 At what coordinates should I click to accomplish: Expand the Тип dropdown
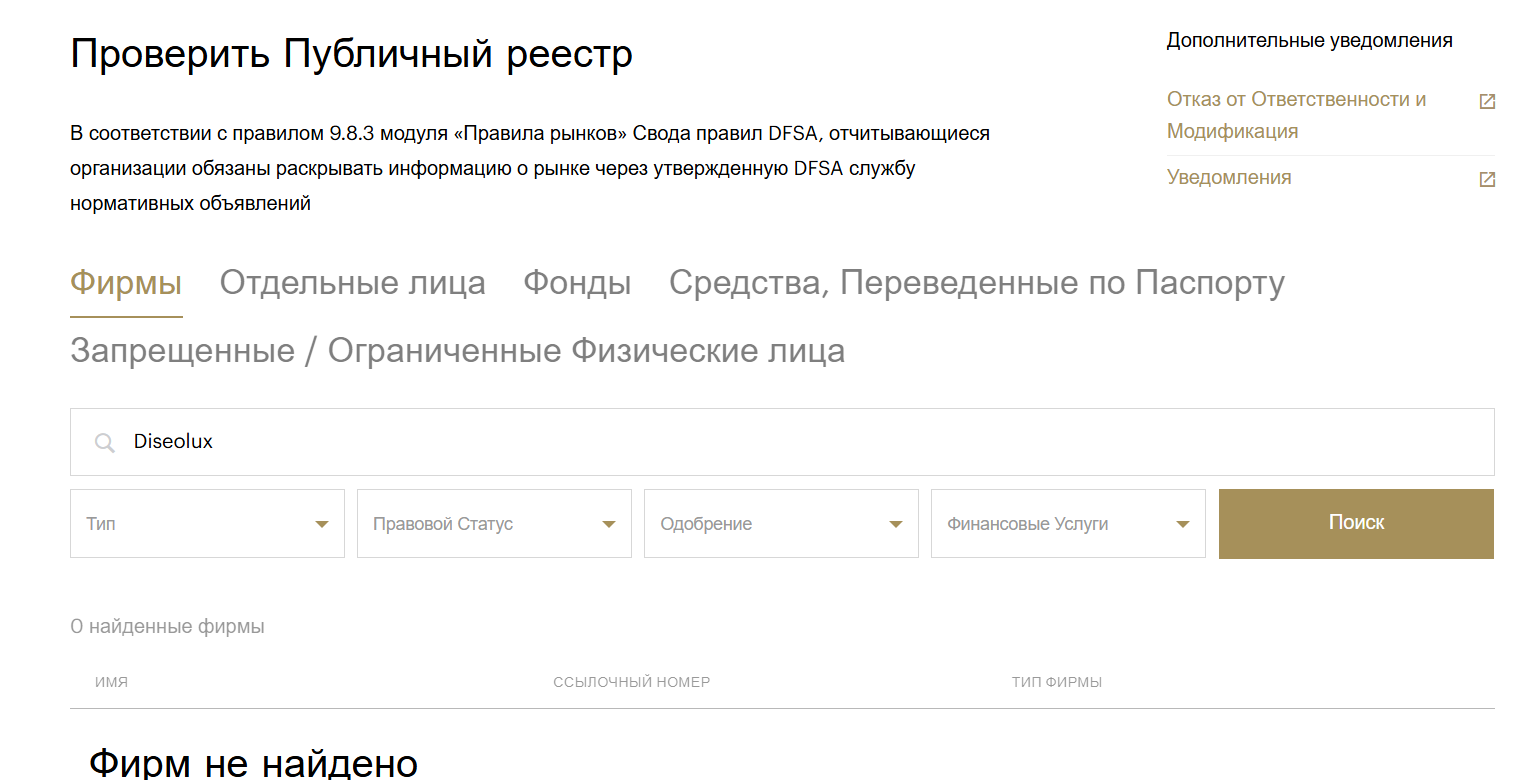pyautogui.click(x=207, y=523)
